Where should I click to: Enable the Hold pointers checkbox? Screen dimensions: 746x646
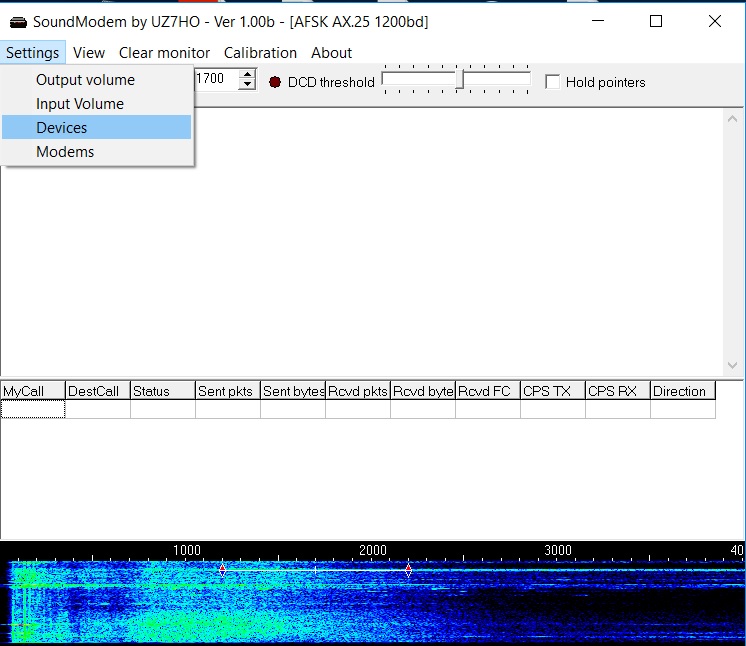(552, 82)
